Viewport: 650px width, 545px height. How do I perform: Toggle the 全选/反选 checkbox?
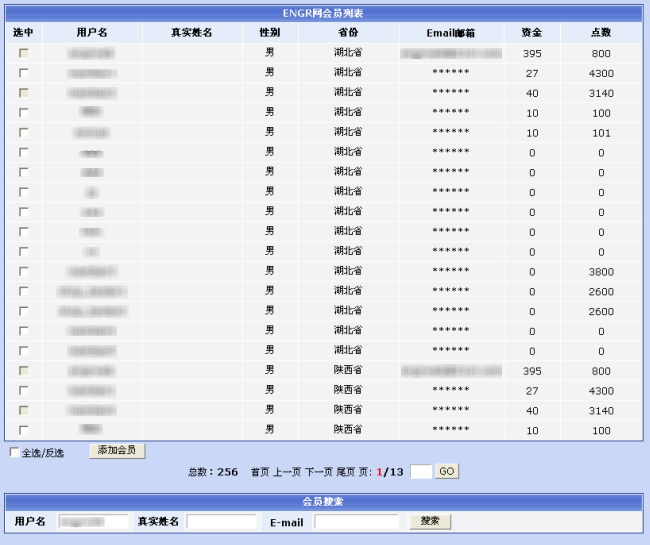14,452
